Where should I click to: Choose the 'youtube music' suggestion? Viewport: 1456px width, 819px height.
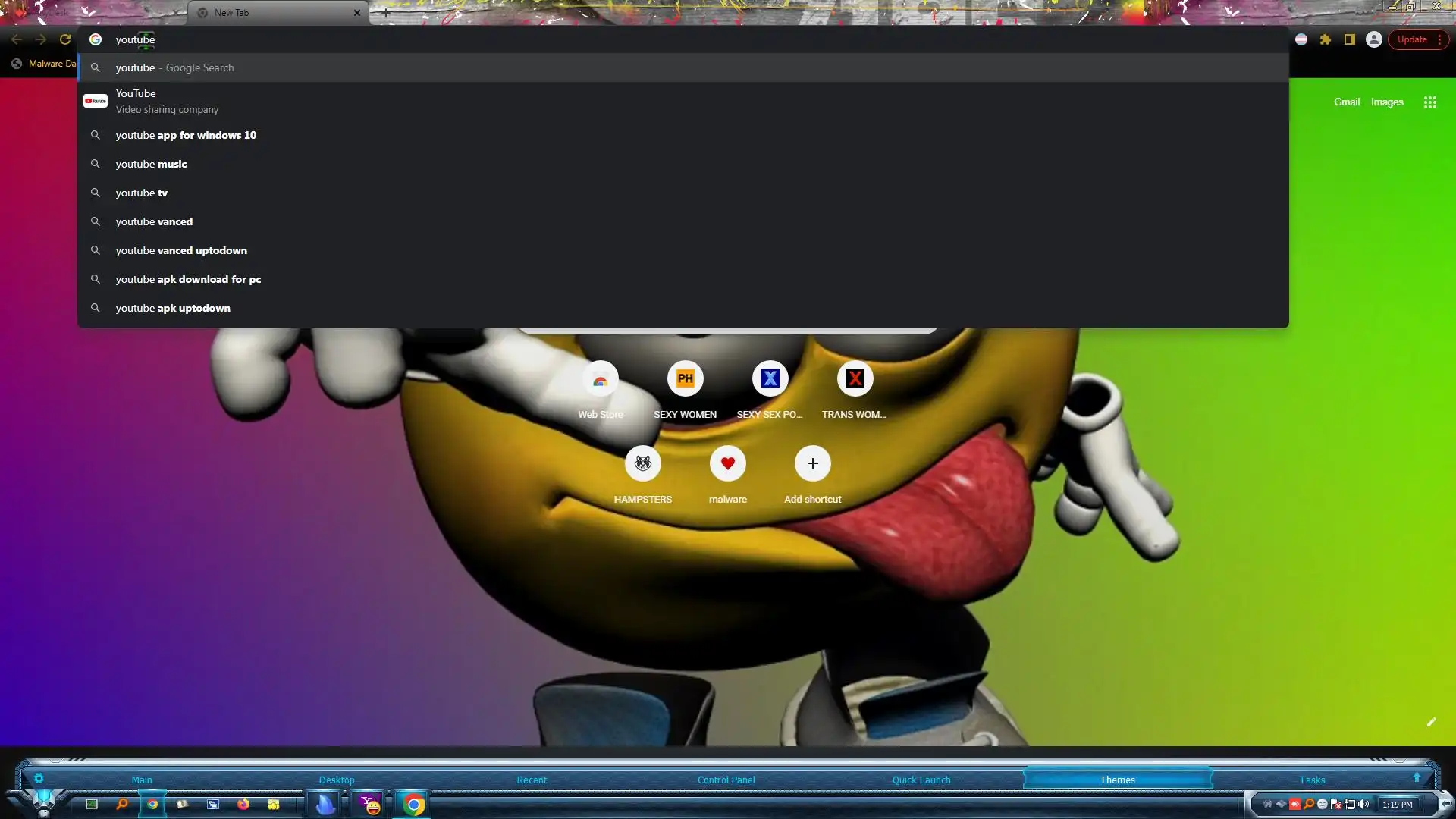coord(151,164)
